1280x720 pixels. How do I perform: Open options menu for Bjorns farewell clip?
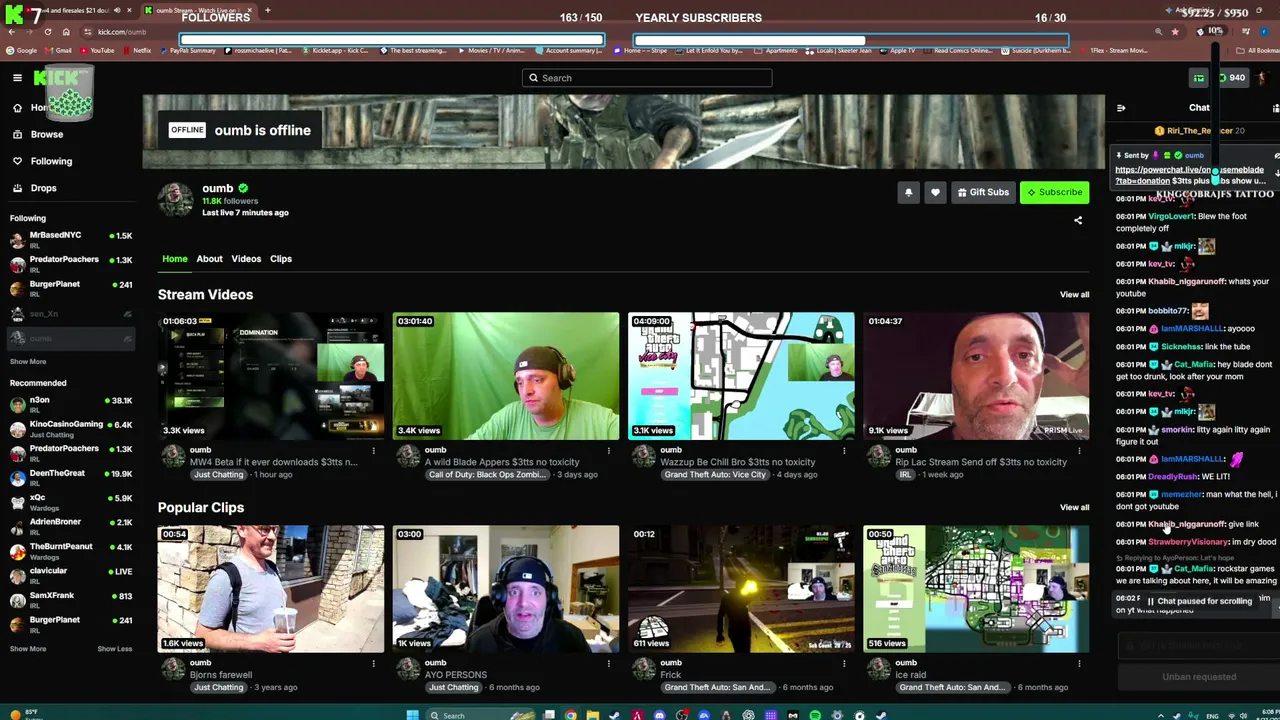click(373, 663)
